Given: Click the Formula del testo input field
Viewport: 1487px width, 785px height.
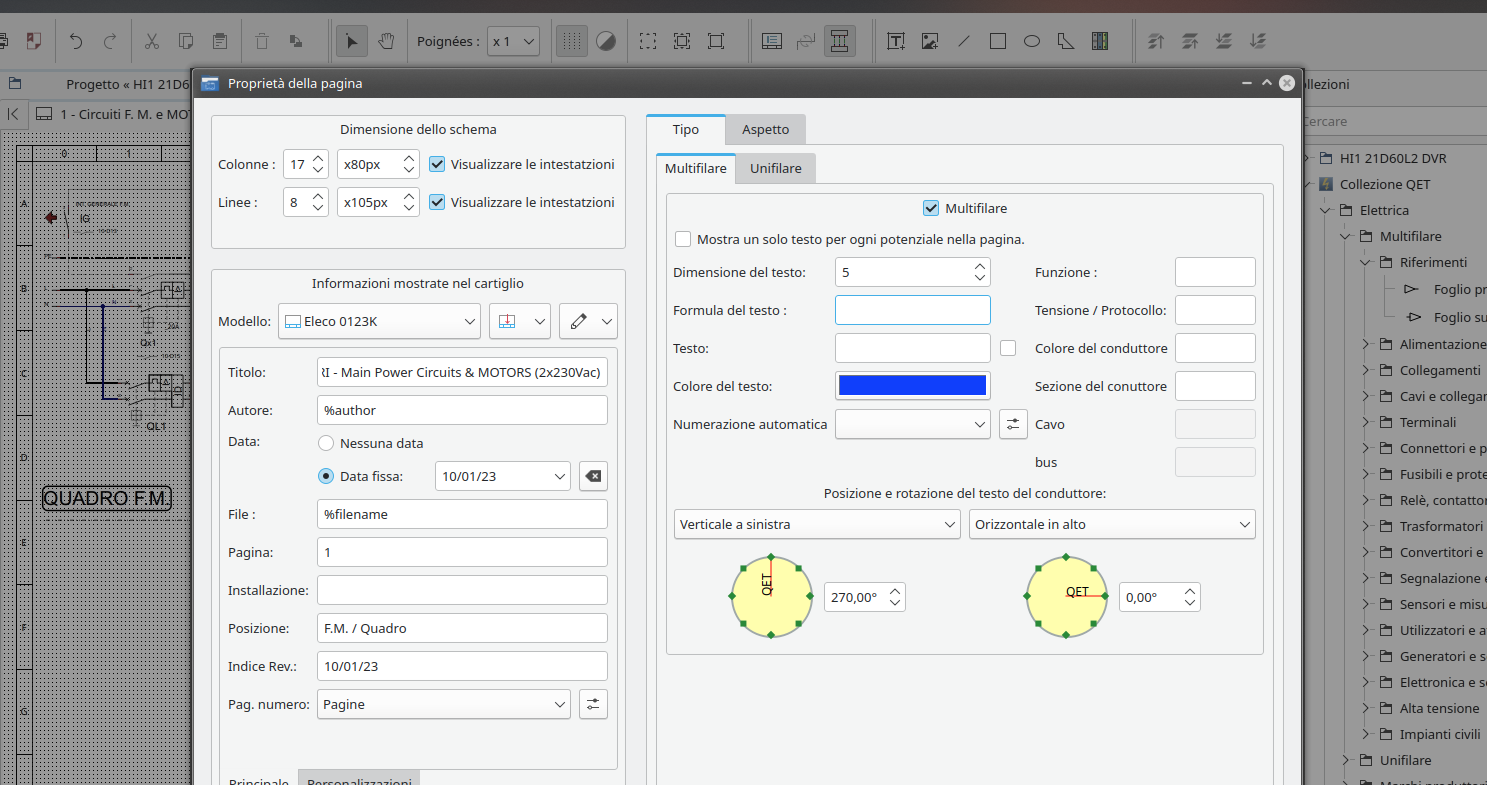Looking at the screenshot, I should [912, 310].
